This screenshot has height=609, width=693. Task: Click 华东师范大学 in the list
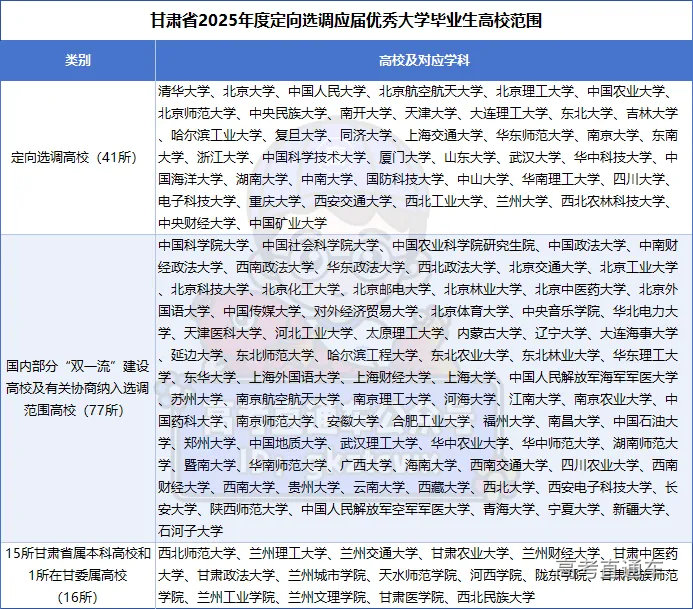click(x=535, y=135)
